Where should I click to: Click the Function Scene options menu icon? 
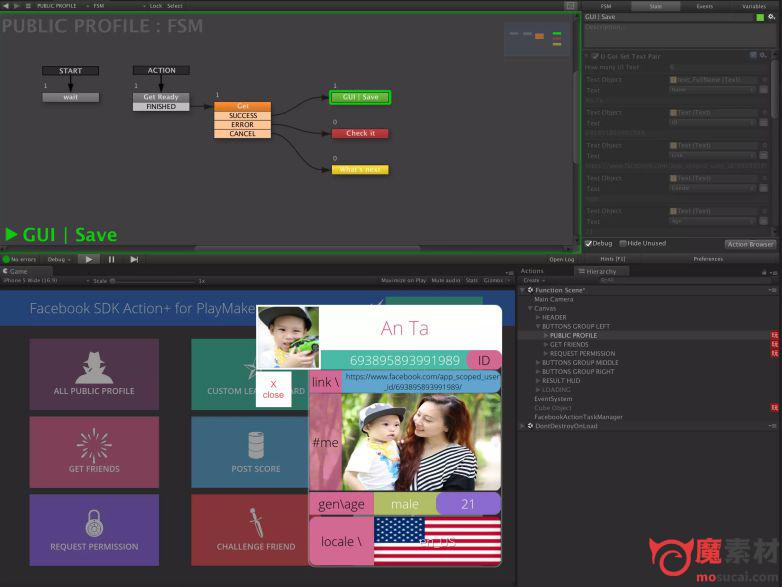point(773,290)
